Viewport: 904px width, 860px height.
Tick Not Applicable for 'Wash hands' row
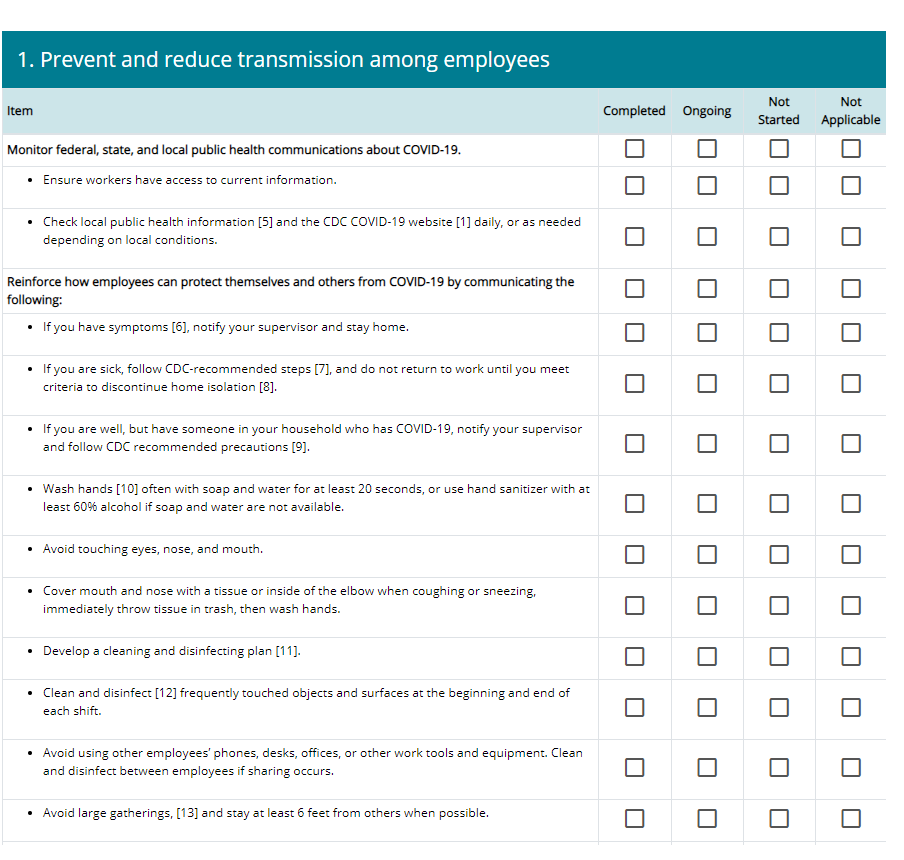[x=851, y=503]
